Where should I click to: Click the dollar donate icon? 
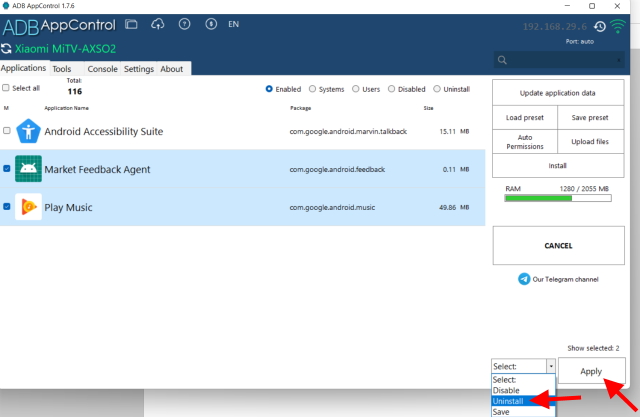(208, 23)
